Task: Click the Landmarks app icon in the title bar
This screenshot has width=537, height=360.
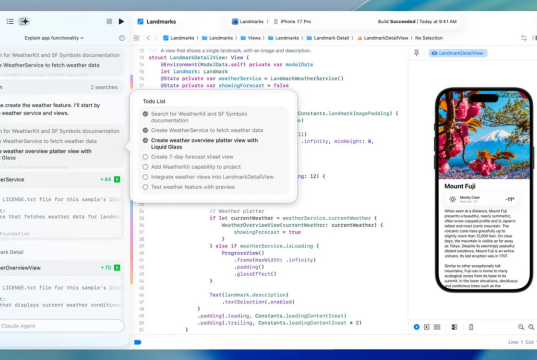Action: pos(140,22)
